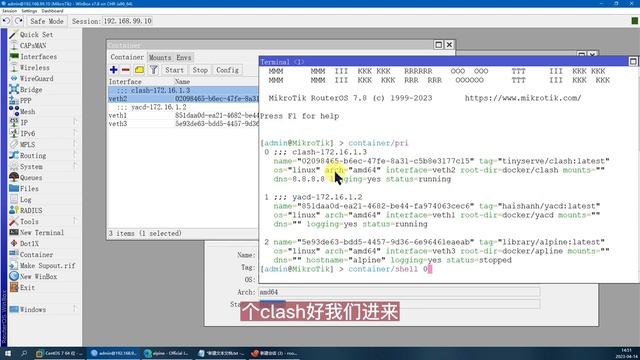Click the Session address field 192.168.99.10
The image size is (640, 360).
pos(127,21)
